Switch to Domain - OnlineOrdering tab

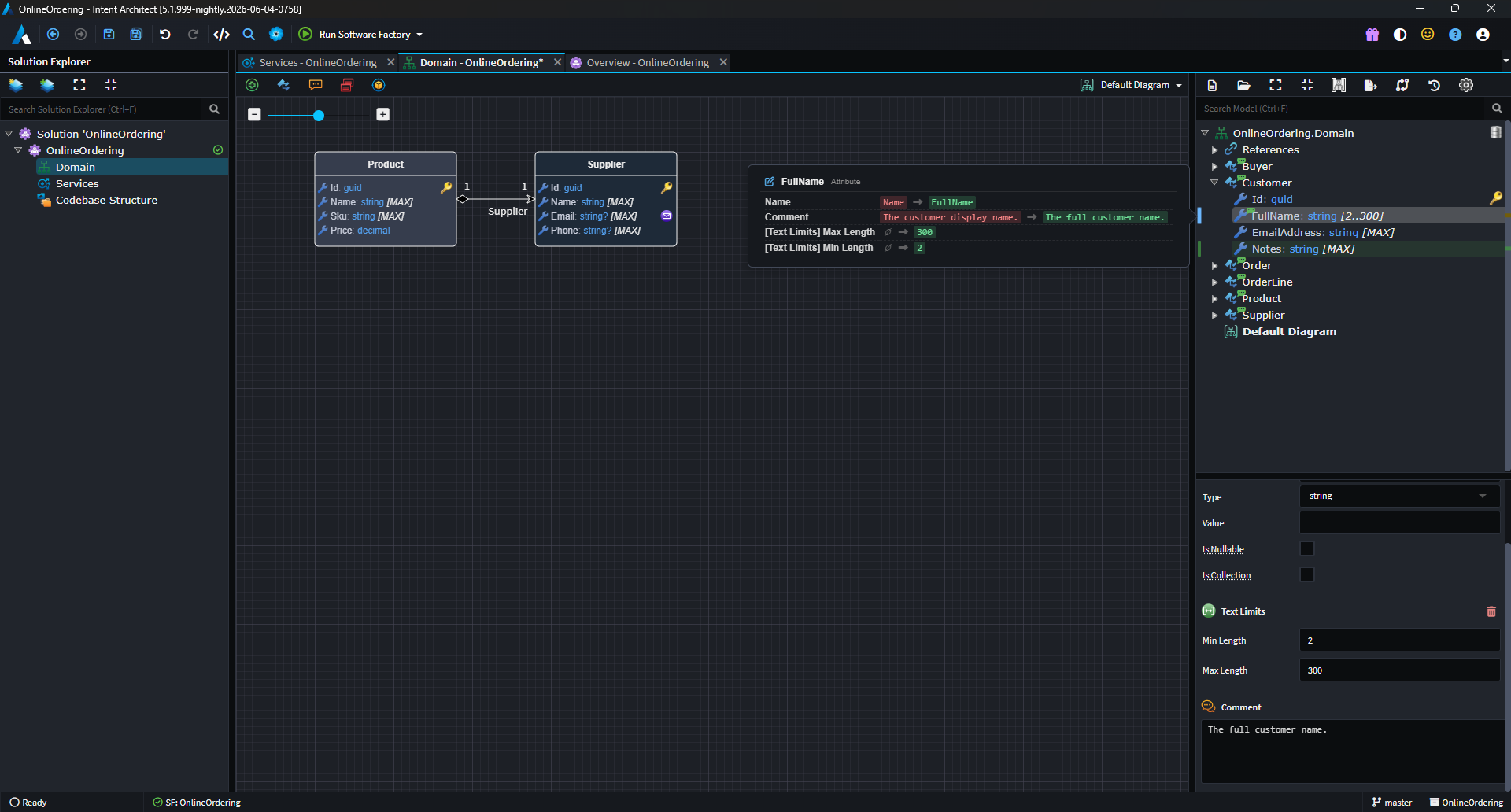481,62
